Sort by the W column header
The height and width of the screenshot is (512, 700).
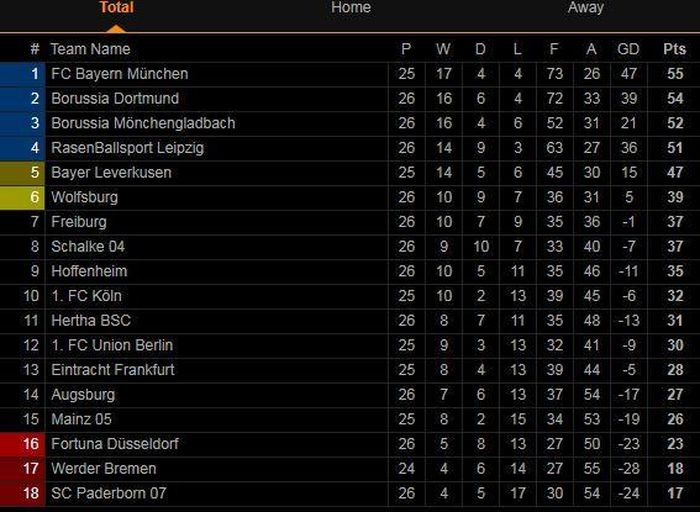click(x=443, y=49)
